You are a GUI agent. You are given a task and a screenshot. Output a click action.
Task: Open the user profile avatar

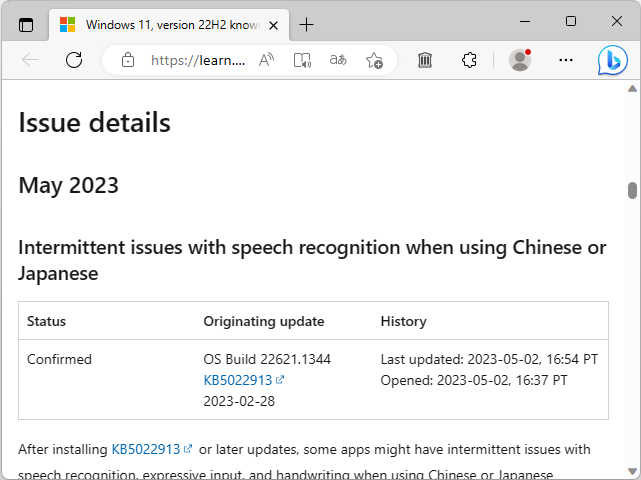(x=520, y=60)
